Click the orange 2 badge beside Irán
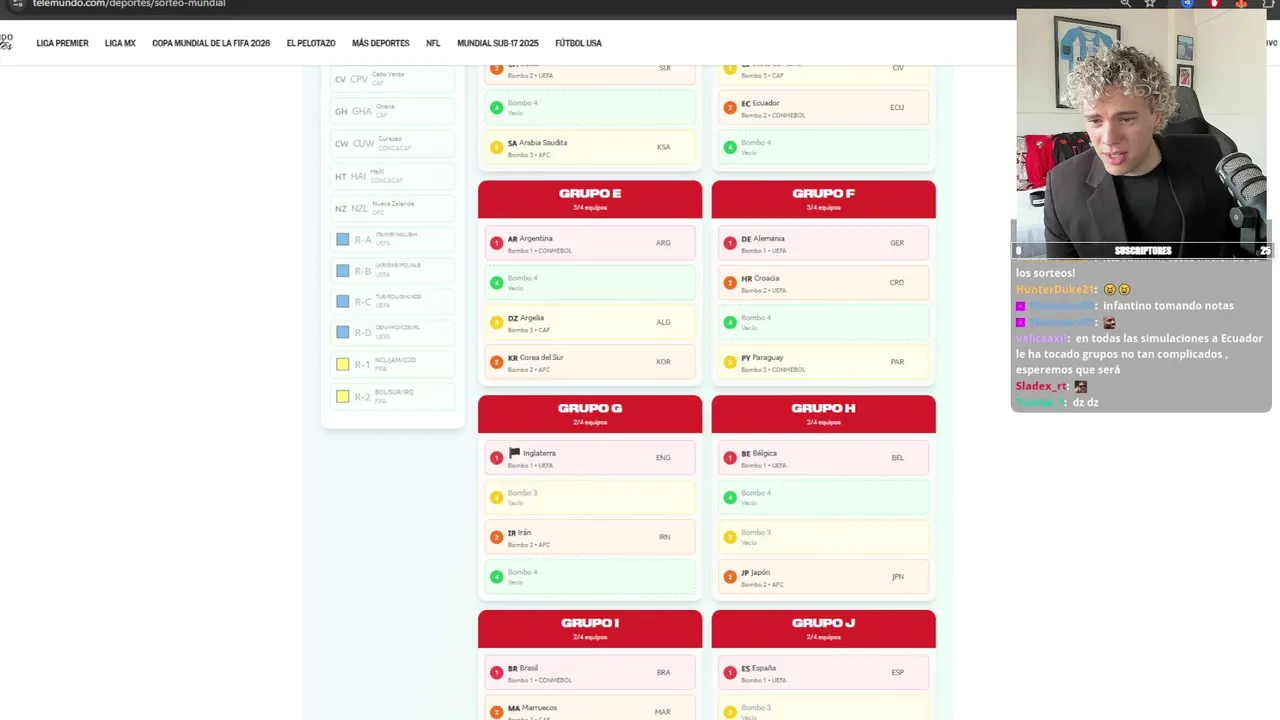 click(x=496, y=537)
